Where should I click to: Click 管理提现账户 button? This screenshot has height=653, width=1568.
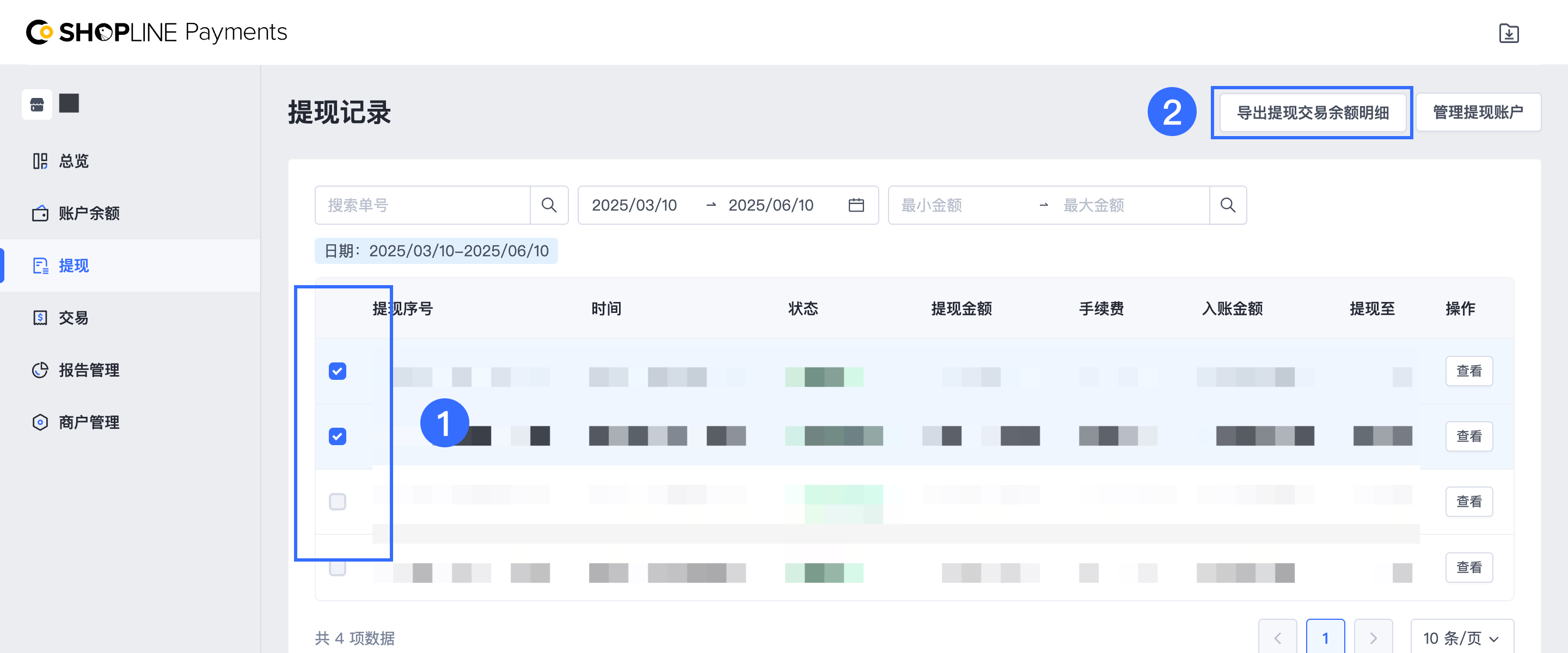[1478, 113]
